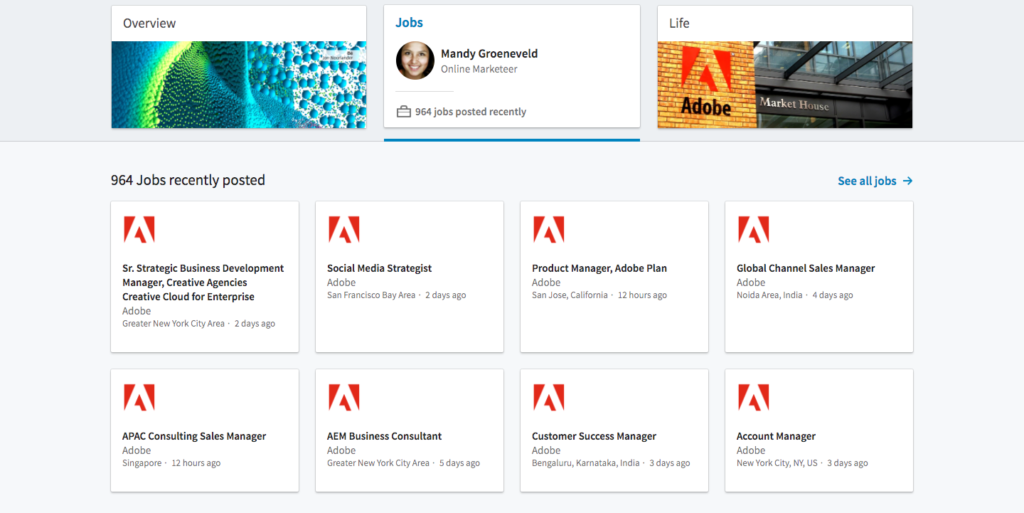Click '5 days ago' on AEM Business Consultant card
The height and width of the screenshot is (513, 1024).
(x=460, y=463)
